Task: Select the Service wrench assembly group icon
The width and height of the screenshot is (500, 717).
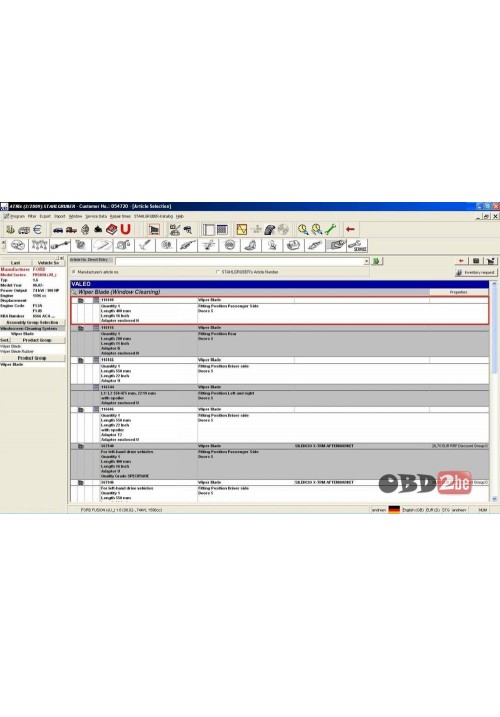Action: [357, 246]
